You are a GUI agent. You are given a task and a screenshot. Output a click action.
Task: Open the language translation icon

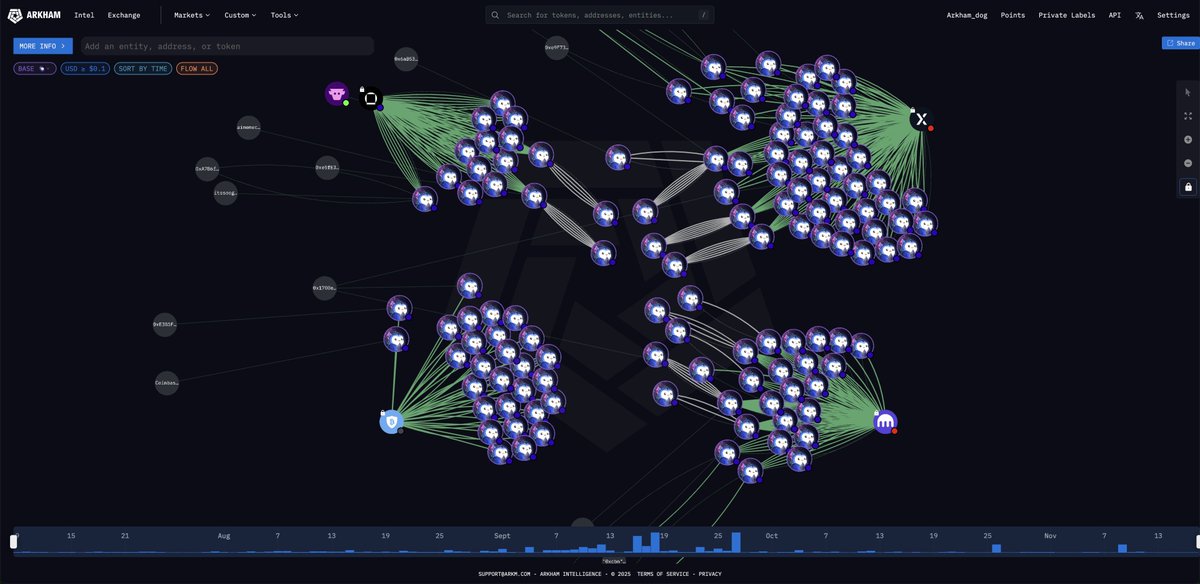point(1139,15)
